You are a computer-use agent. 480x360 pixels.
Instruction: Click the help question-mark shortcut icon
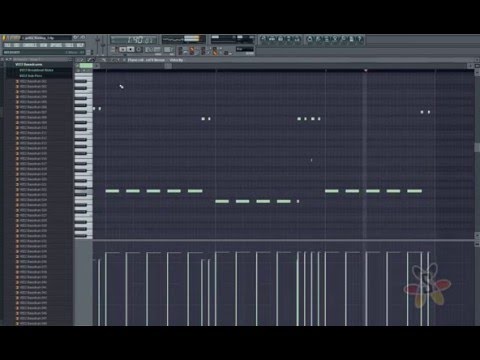[x=360, y=39]
